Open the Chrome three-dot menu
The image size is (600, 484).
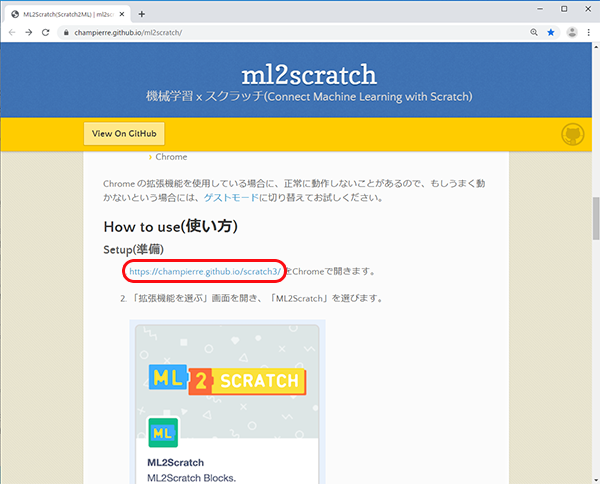[589, 32]
